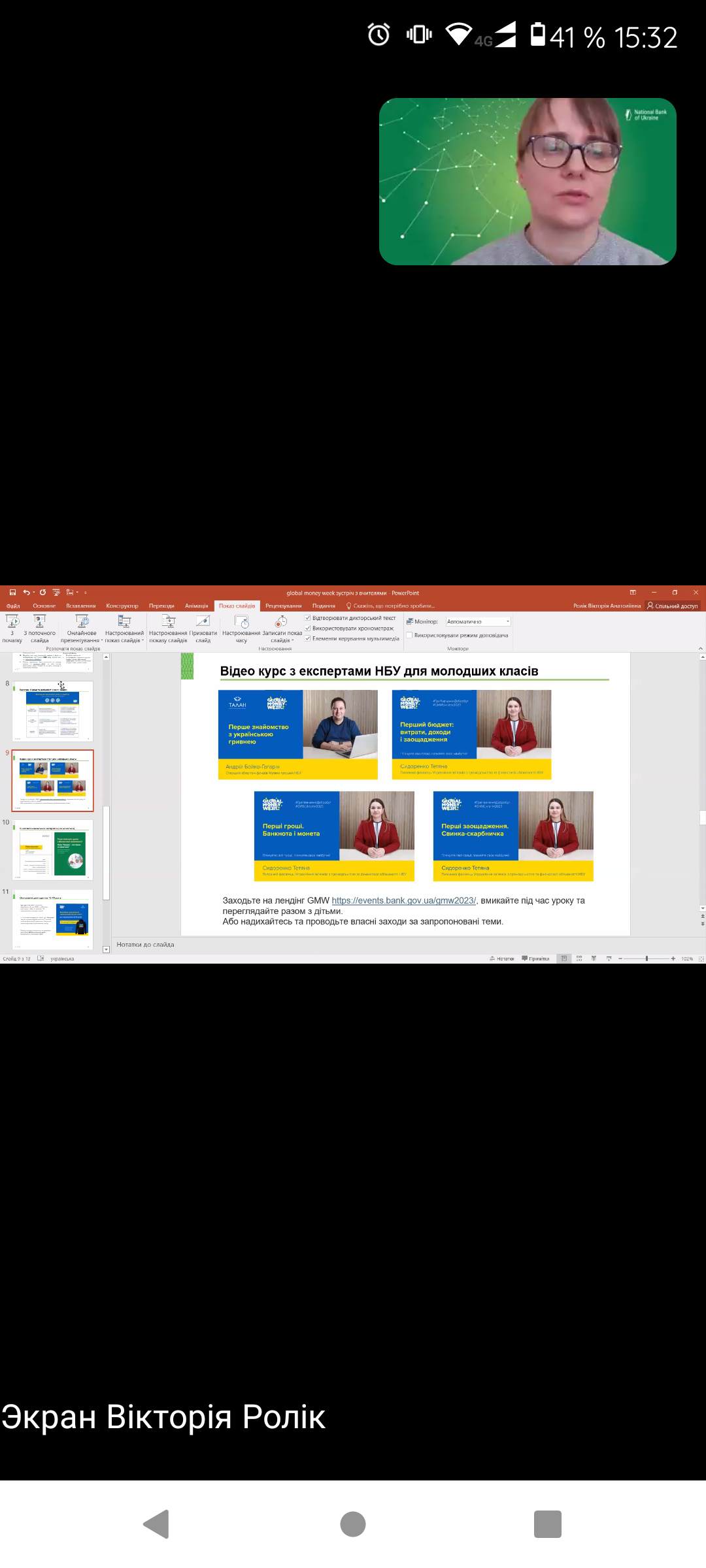Click Приховати слайд hide slide icon
Viewport: 706px width, 1568px height.
(x=203, y=629)
